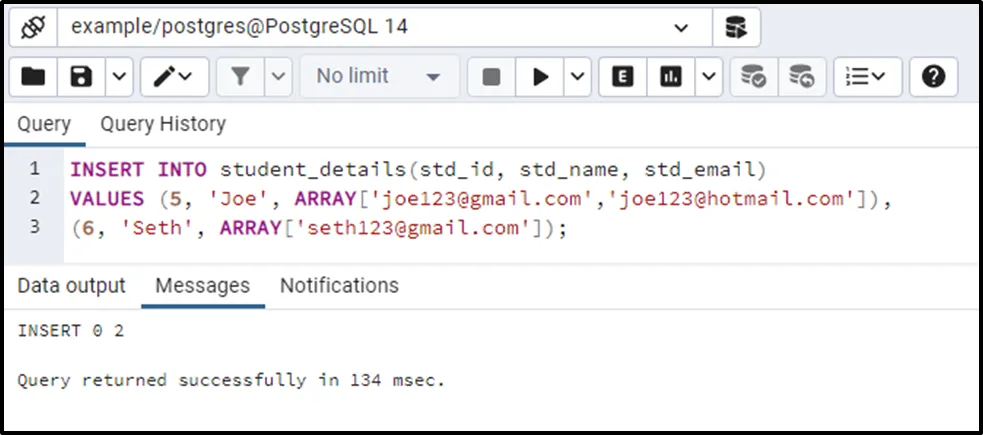Click the INSERT 0 2 message
This screenshot has width=983, height=435.
pos(71,331)
